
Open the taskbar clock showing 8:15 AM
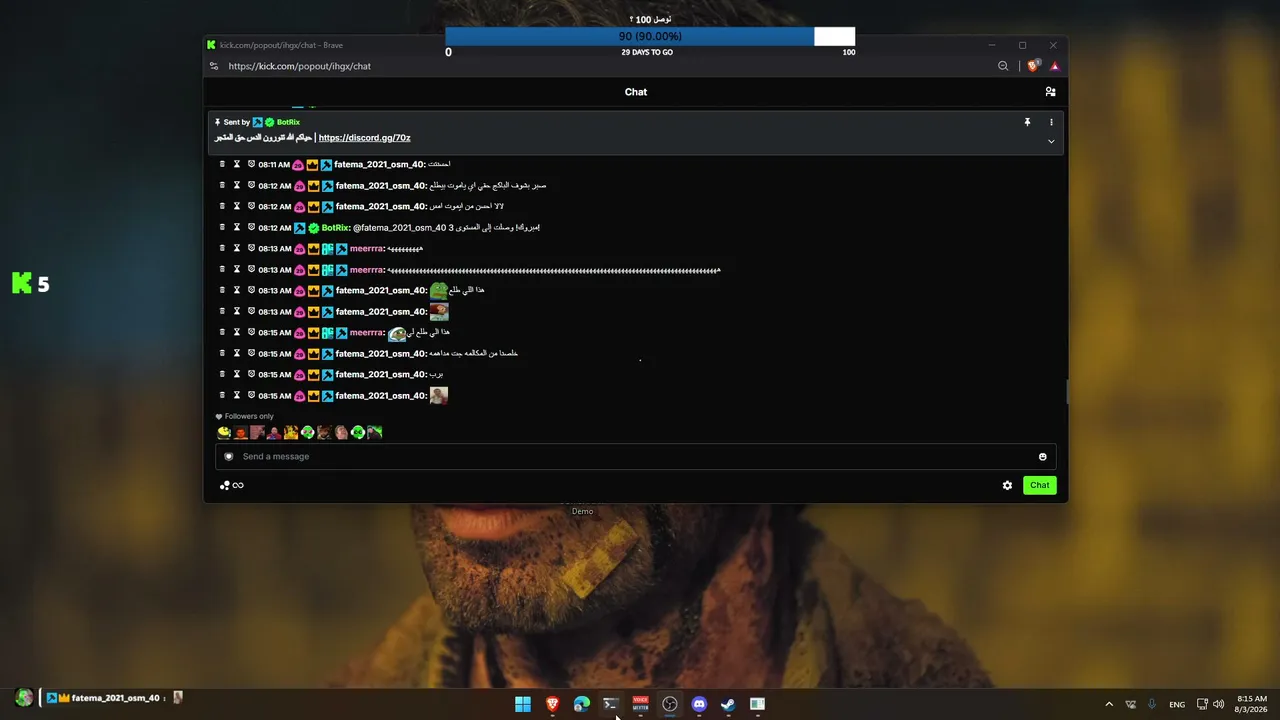pyautogui.click(x=1252, y=704)
